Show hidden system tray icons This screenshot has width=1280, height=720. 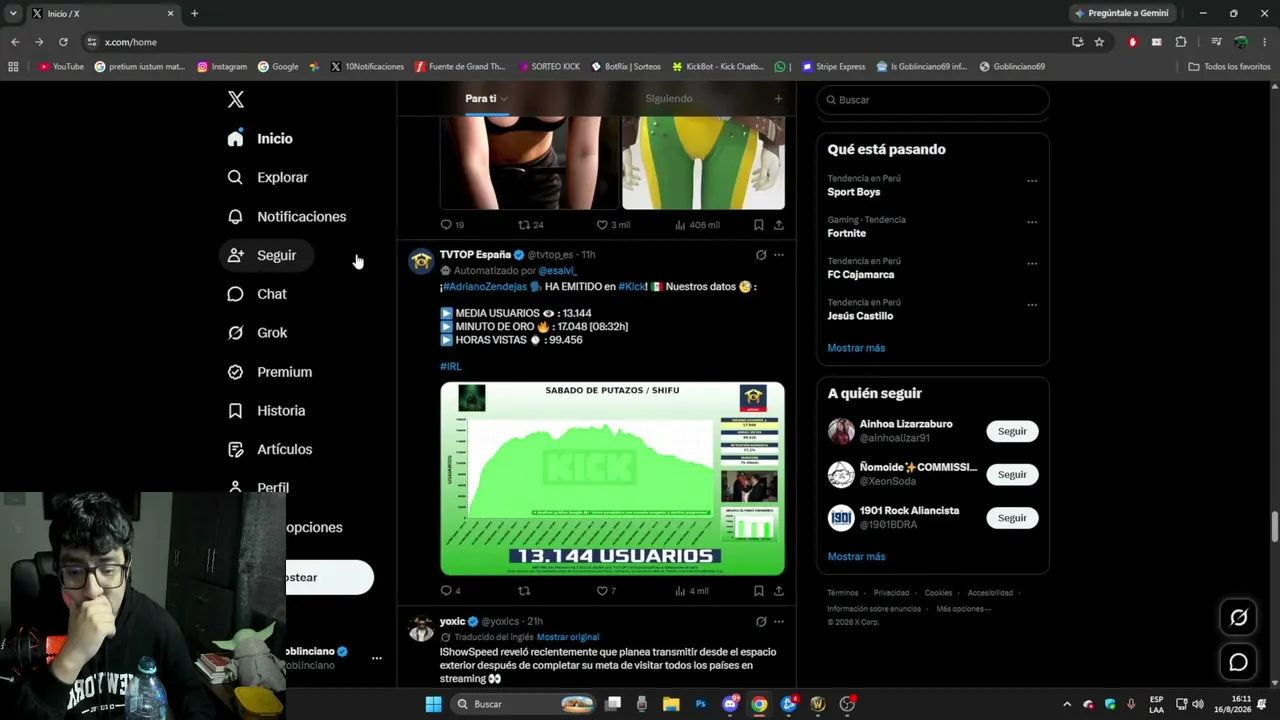pyautogui.click(x=1067, y=704)
